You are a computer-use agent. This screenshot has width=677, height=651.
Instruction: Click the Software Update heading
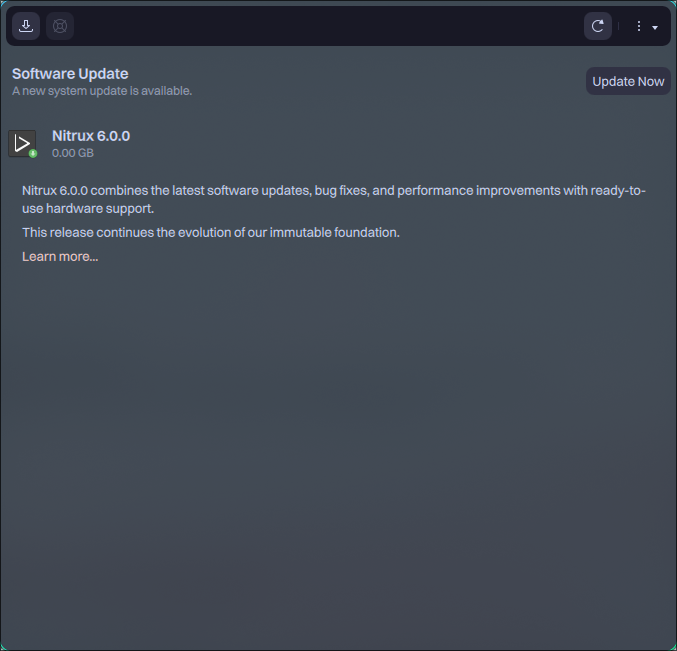click(70, 74)
